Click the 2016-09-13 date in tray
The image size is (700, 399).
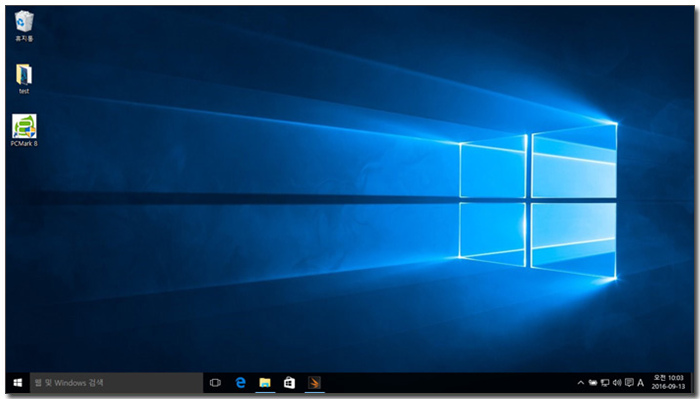(x=668, y=387)
